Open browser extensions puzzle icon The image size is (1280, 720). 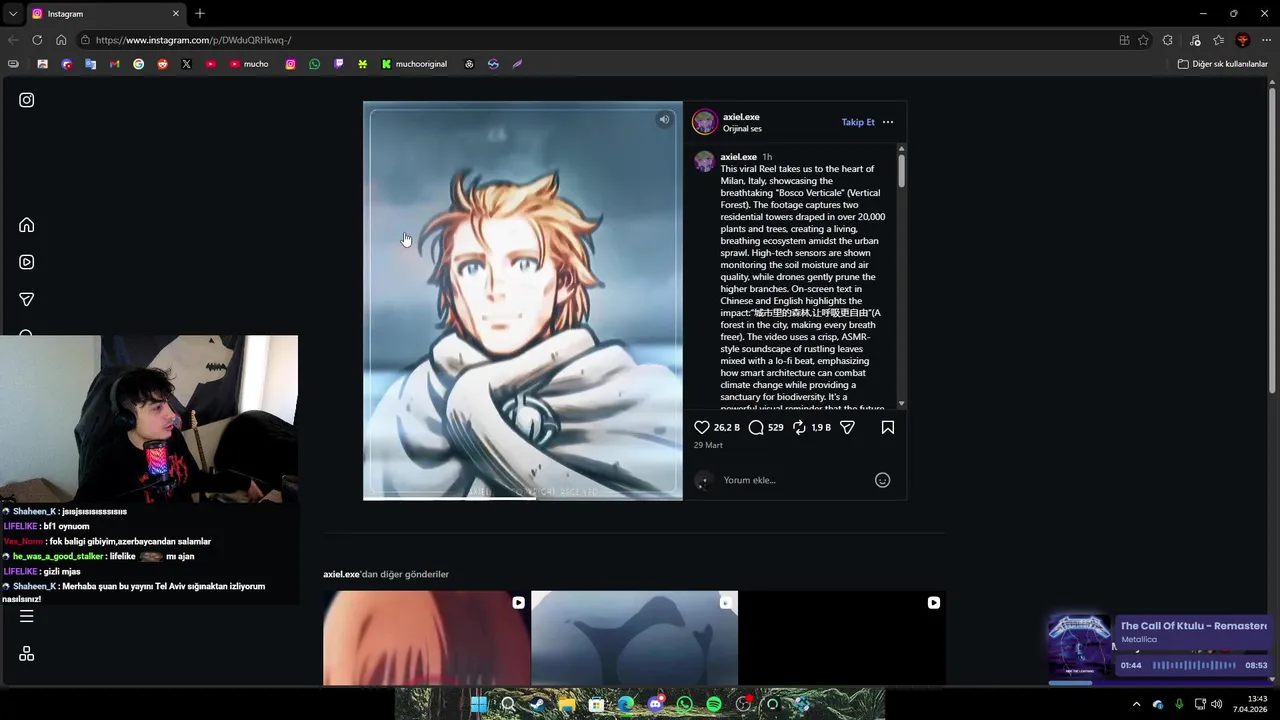(x=1168, y=40)
